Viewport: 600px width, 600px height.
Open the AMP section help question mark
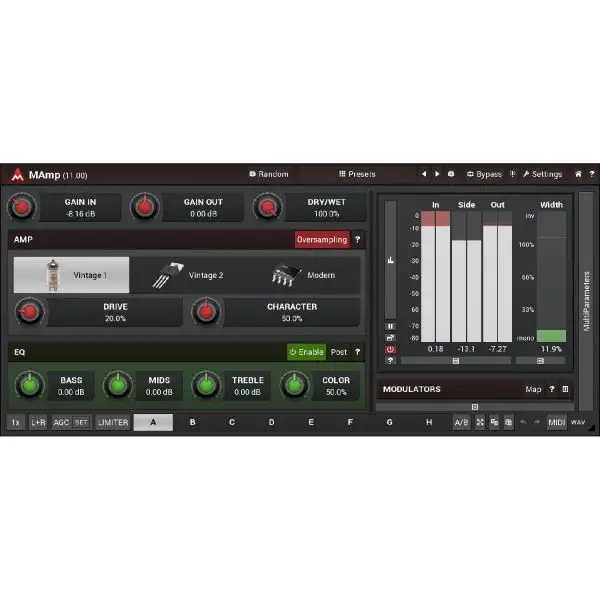pyautogui.click(x=358, y=240)
